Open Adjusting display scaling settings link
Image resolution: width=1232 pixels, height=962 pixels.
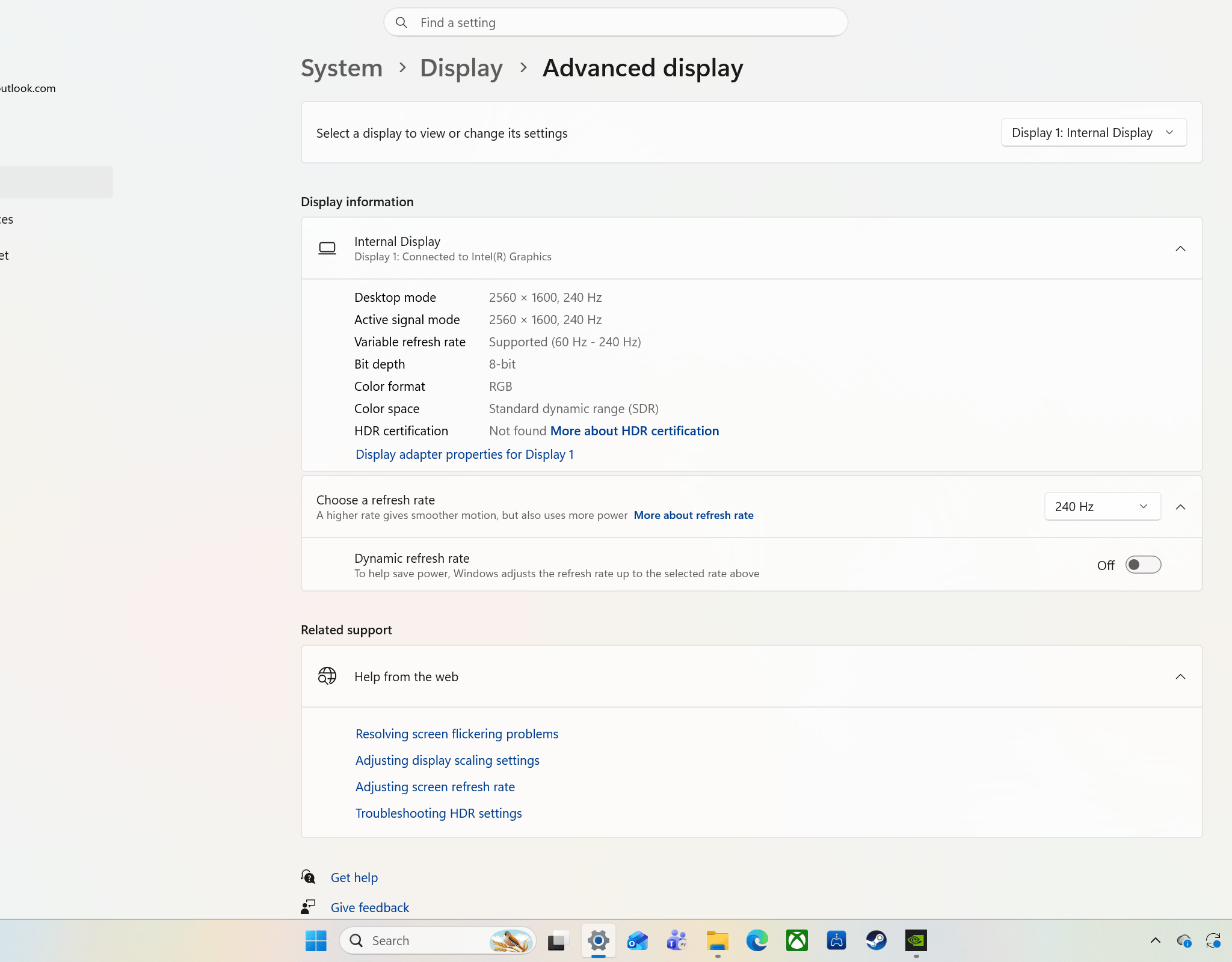[x=447, y=760]
